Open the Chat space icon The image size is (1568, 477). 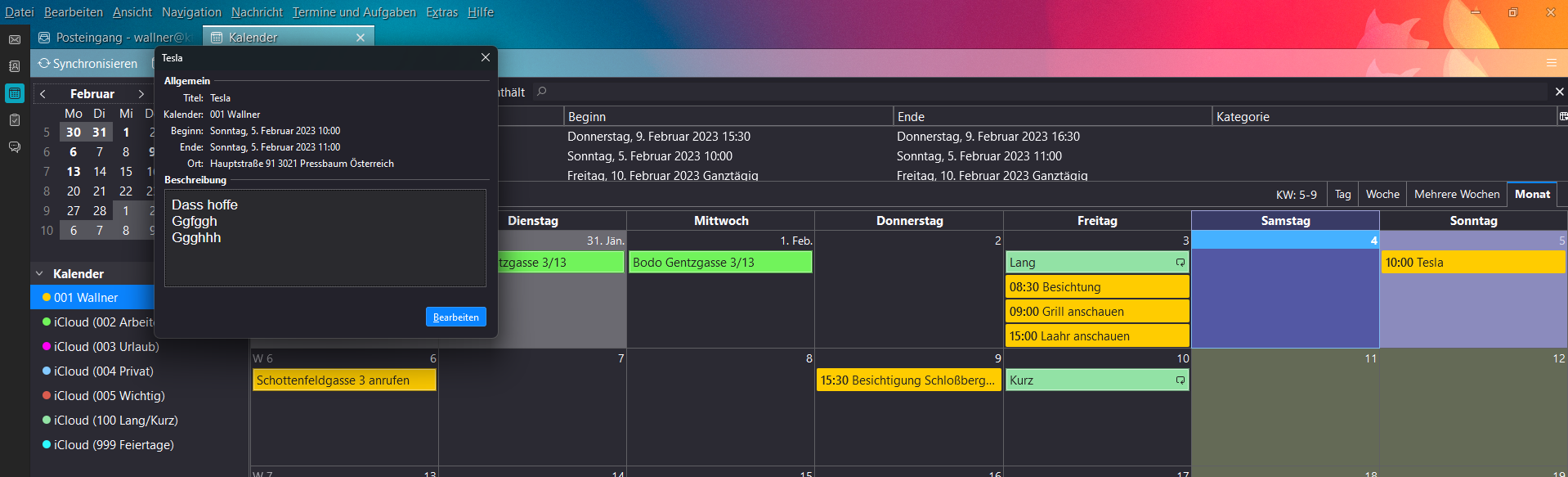pos(15,147)
